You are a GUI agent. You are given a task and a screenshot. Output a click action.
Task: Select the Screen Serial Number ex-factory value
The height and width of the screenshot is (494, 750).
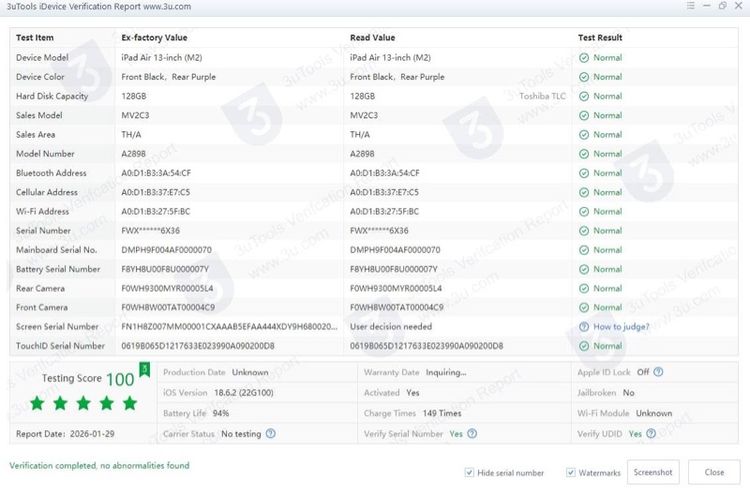click(x=229, y=327)
